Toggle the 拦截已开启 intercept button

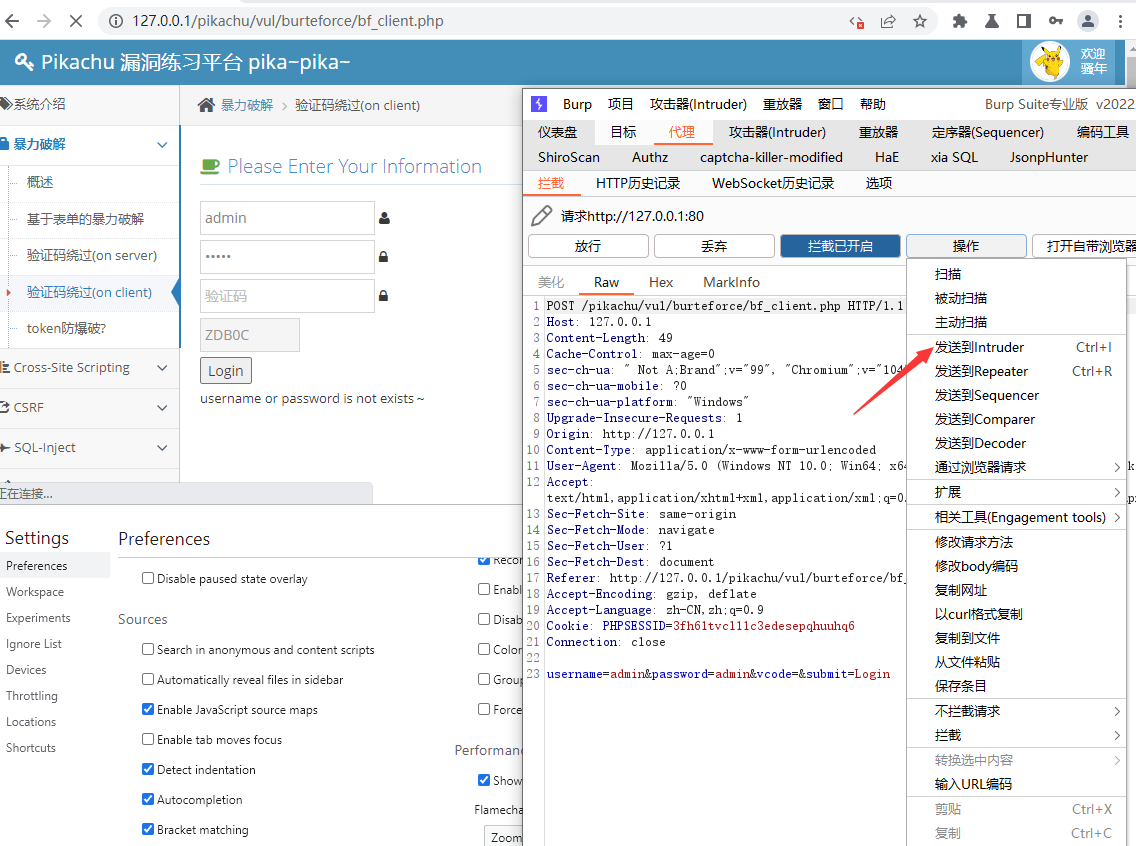(x=840, y=246)
